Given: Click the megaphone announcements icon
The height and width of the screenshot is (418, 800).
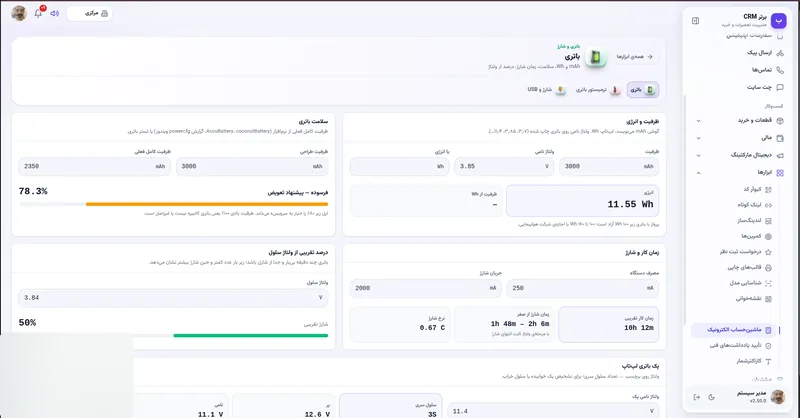Looking at the screenshot, I should point(55,13).
